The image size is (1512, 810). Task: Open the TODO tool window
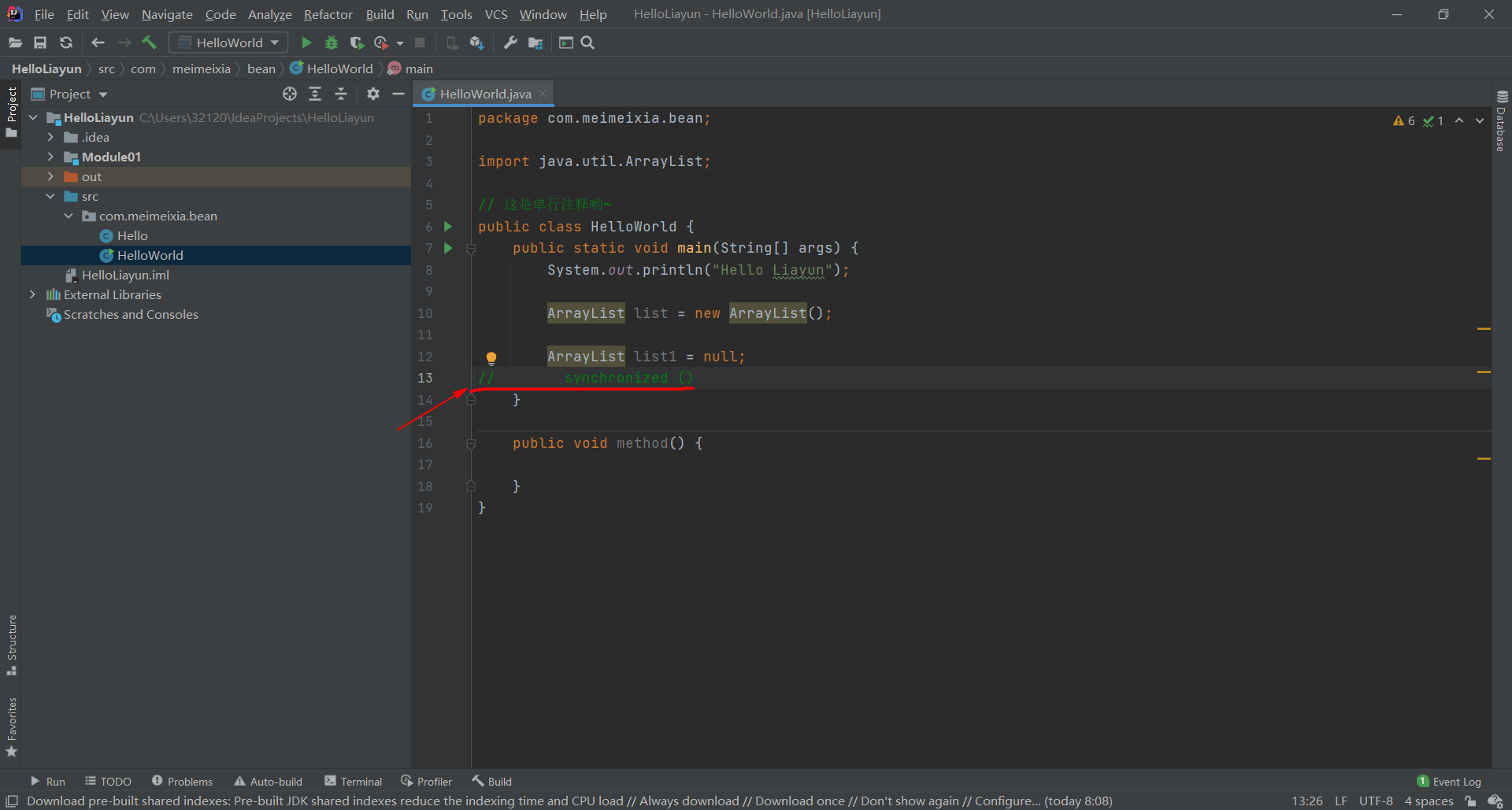click(109, 781)
